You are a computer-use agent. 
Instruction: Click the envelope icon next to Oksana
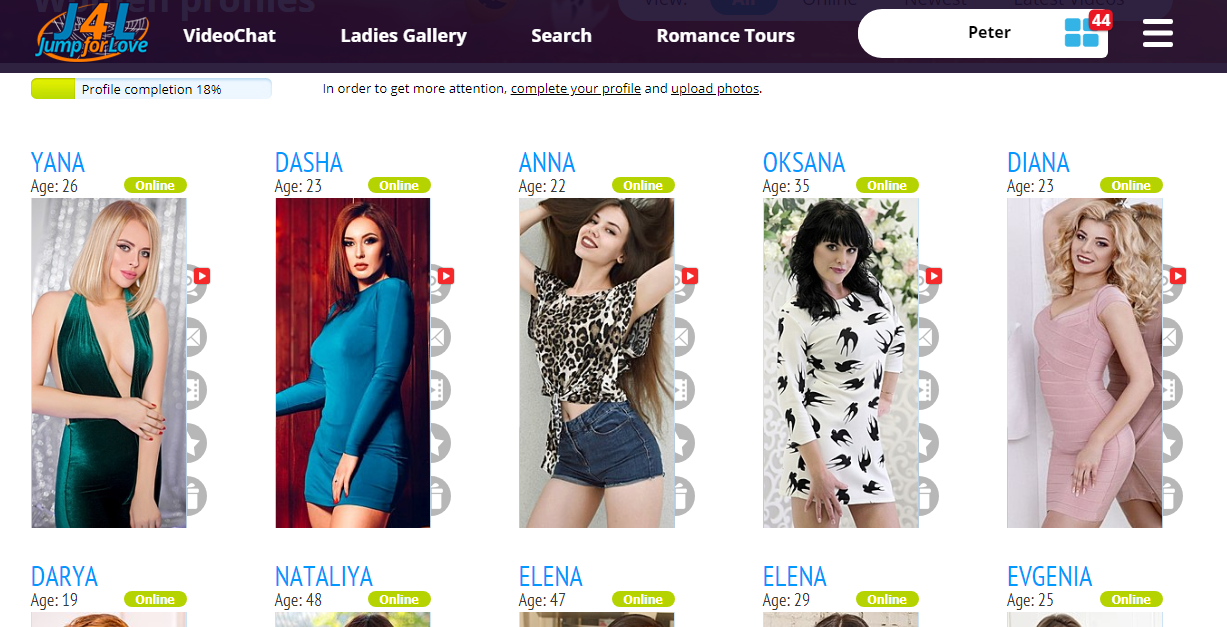[x=929, y=337]
